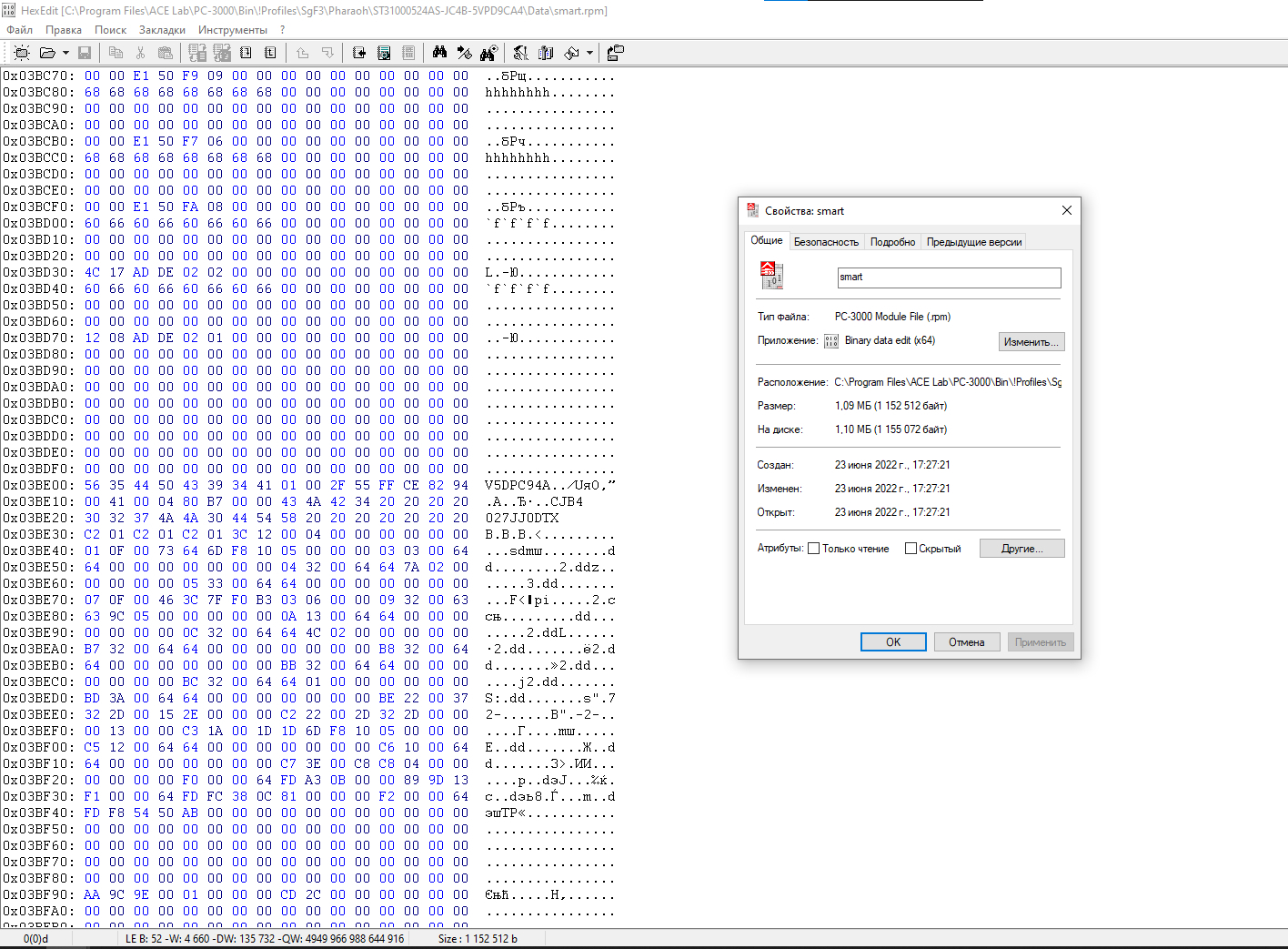Open the 'Закладки' menu
The height and width of the screenshot is (949, 1288).
pos(162,30)
